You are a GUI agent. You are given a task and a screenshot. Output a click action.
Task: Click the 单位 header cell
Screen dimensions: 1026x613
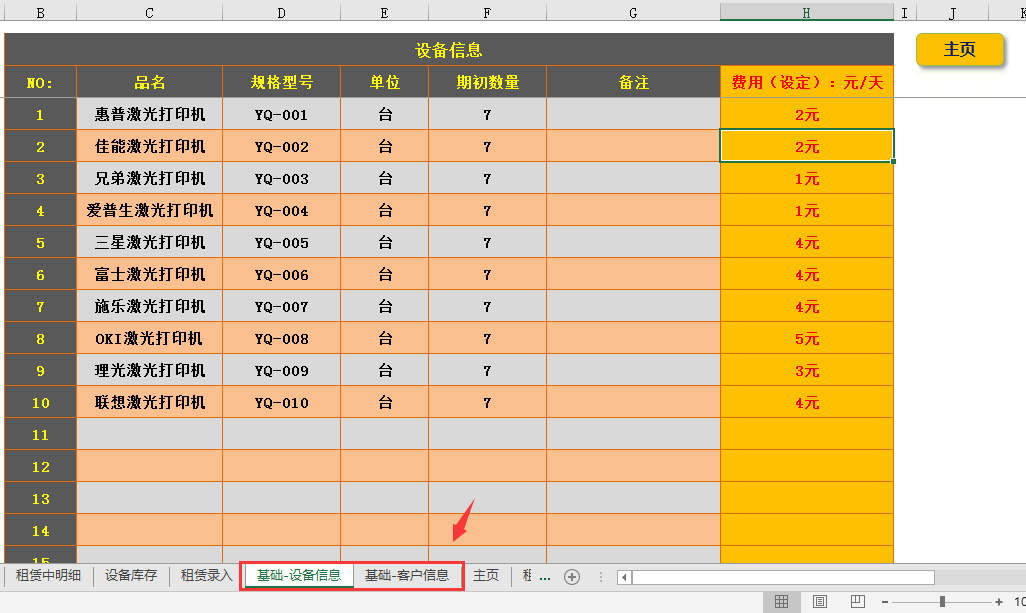[385, 82]
